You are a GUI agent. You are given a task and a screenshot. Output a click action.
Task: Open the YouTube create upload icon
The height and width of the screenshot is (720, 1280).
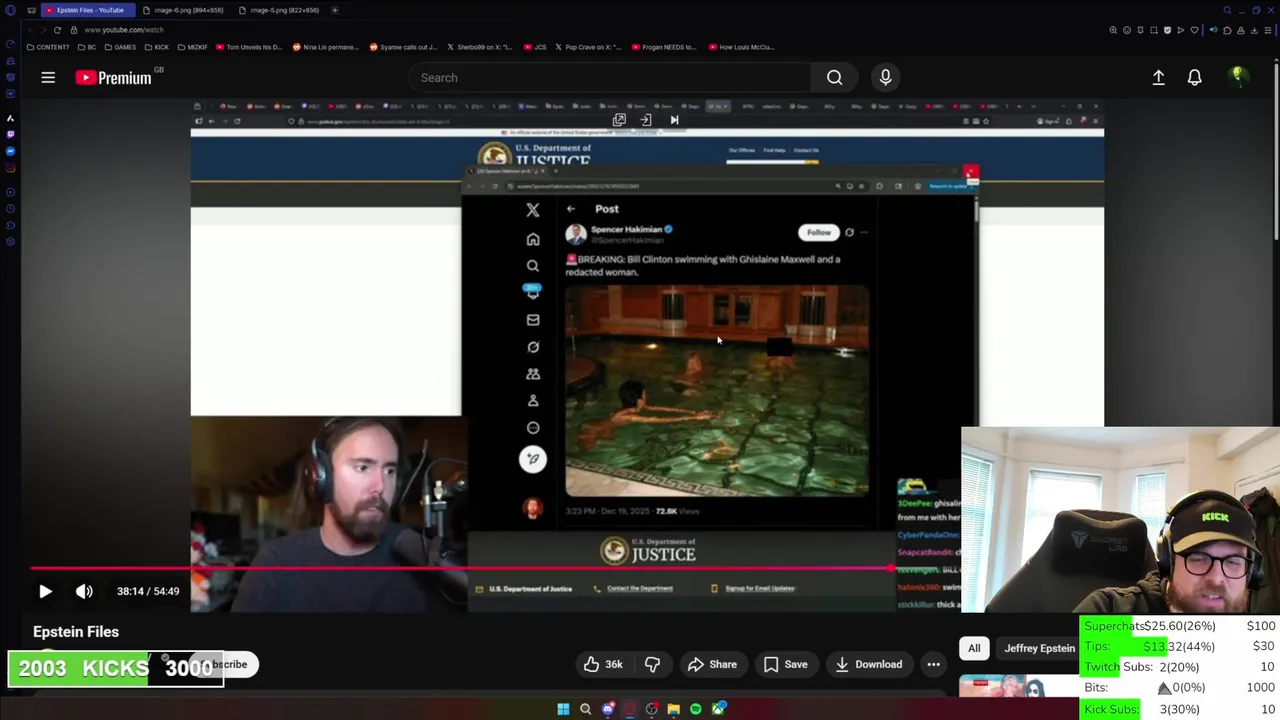tap(1158, 77)
